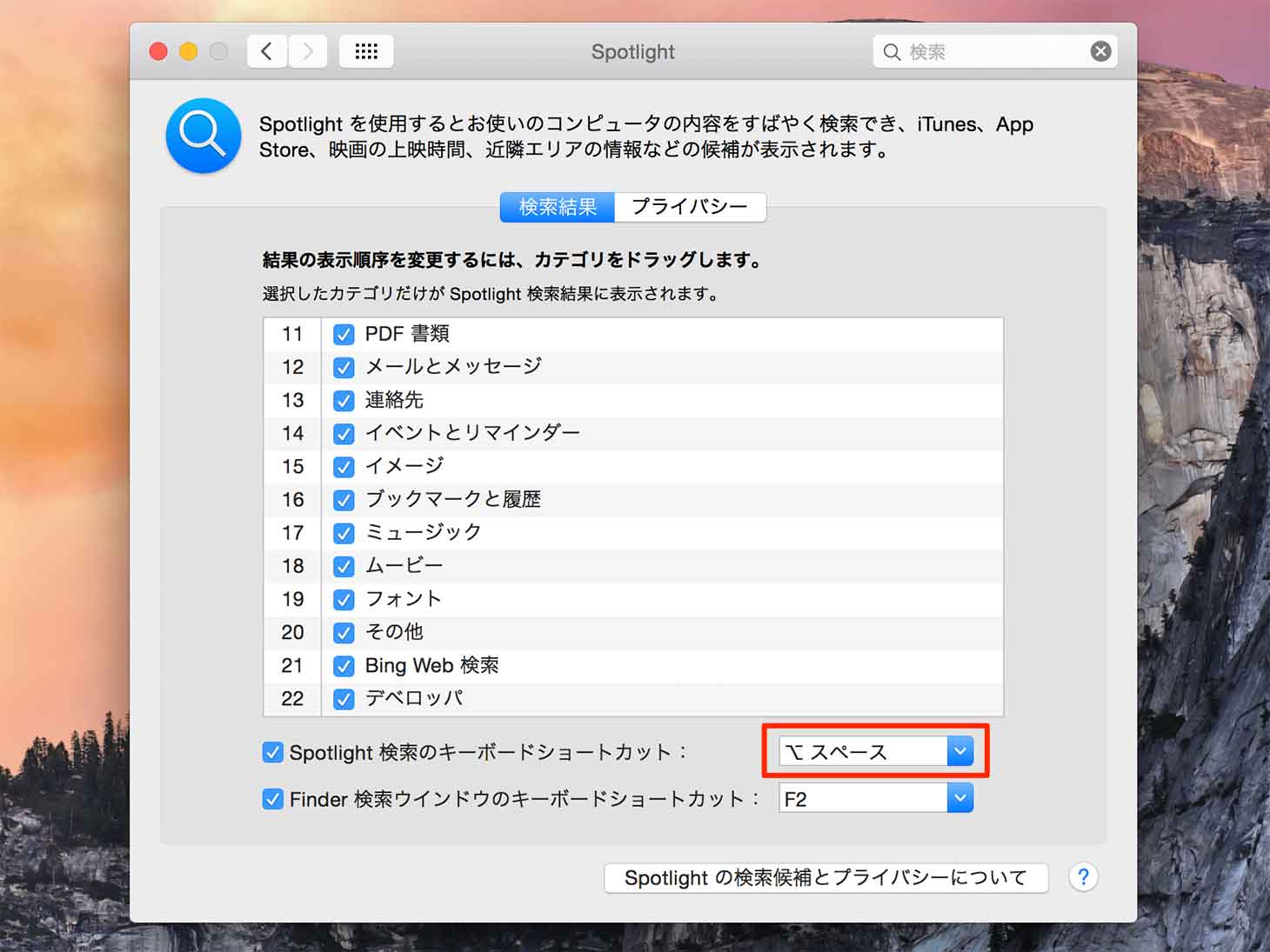Disable Bing Web 検索 results

(x=344, y=666)
